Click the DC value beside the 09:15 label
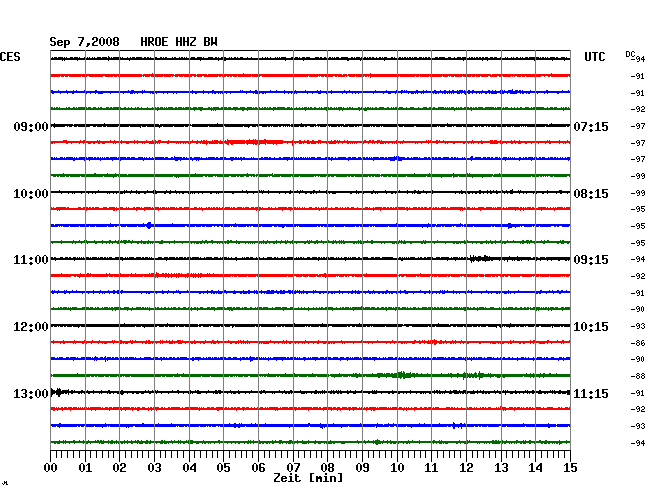650x494 pixels. 638,259
